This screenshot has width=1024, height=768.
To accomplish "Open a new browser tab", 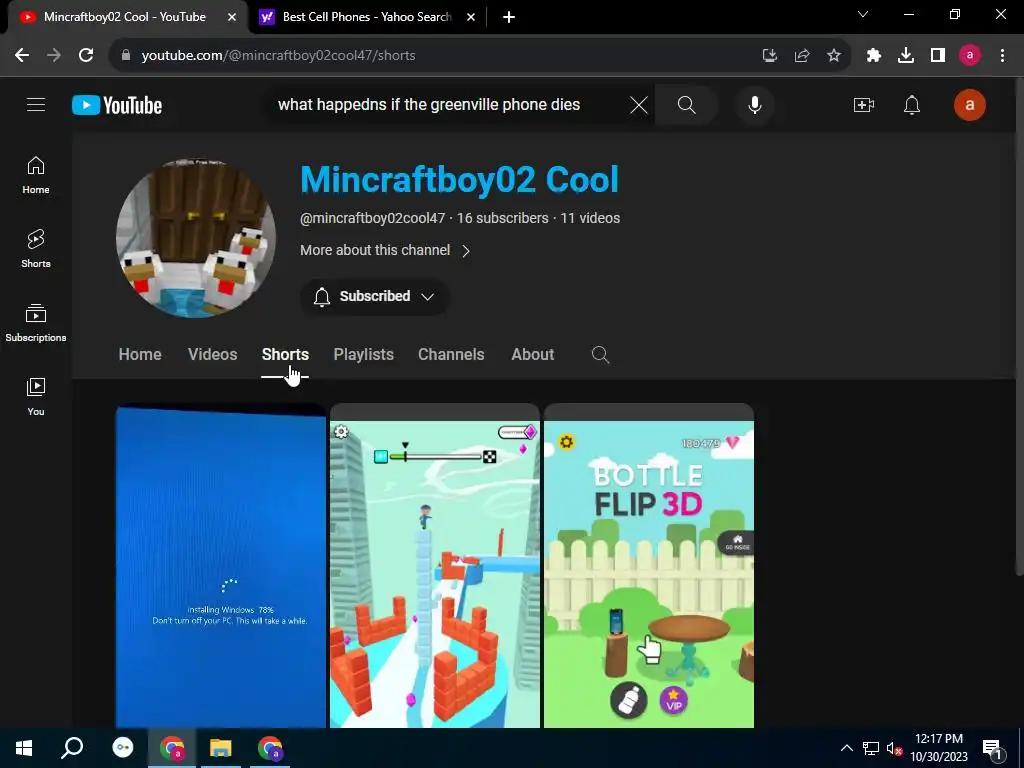I will (x=509, y=17).
